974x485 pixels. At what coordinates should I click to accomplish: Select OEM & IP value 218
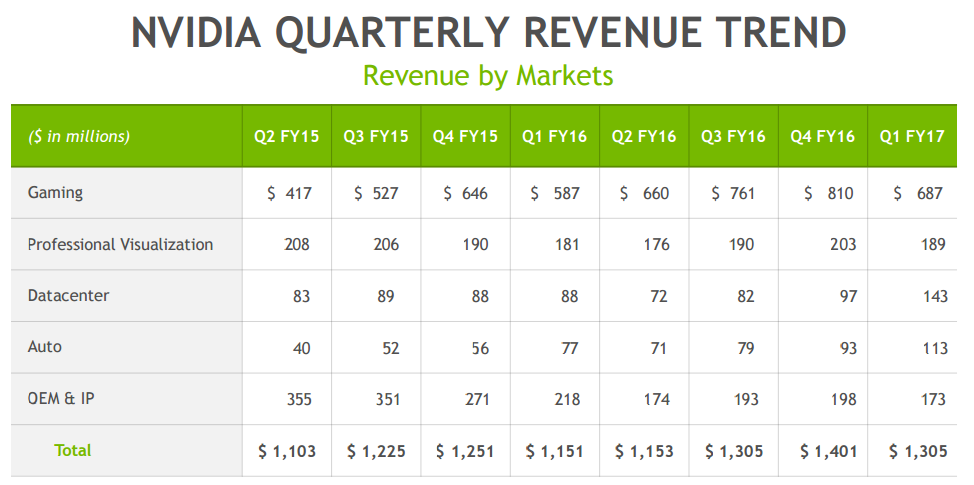[568, 399]
